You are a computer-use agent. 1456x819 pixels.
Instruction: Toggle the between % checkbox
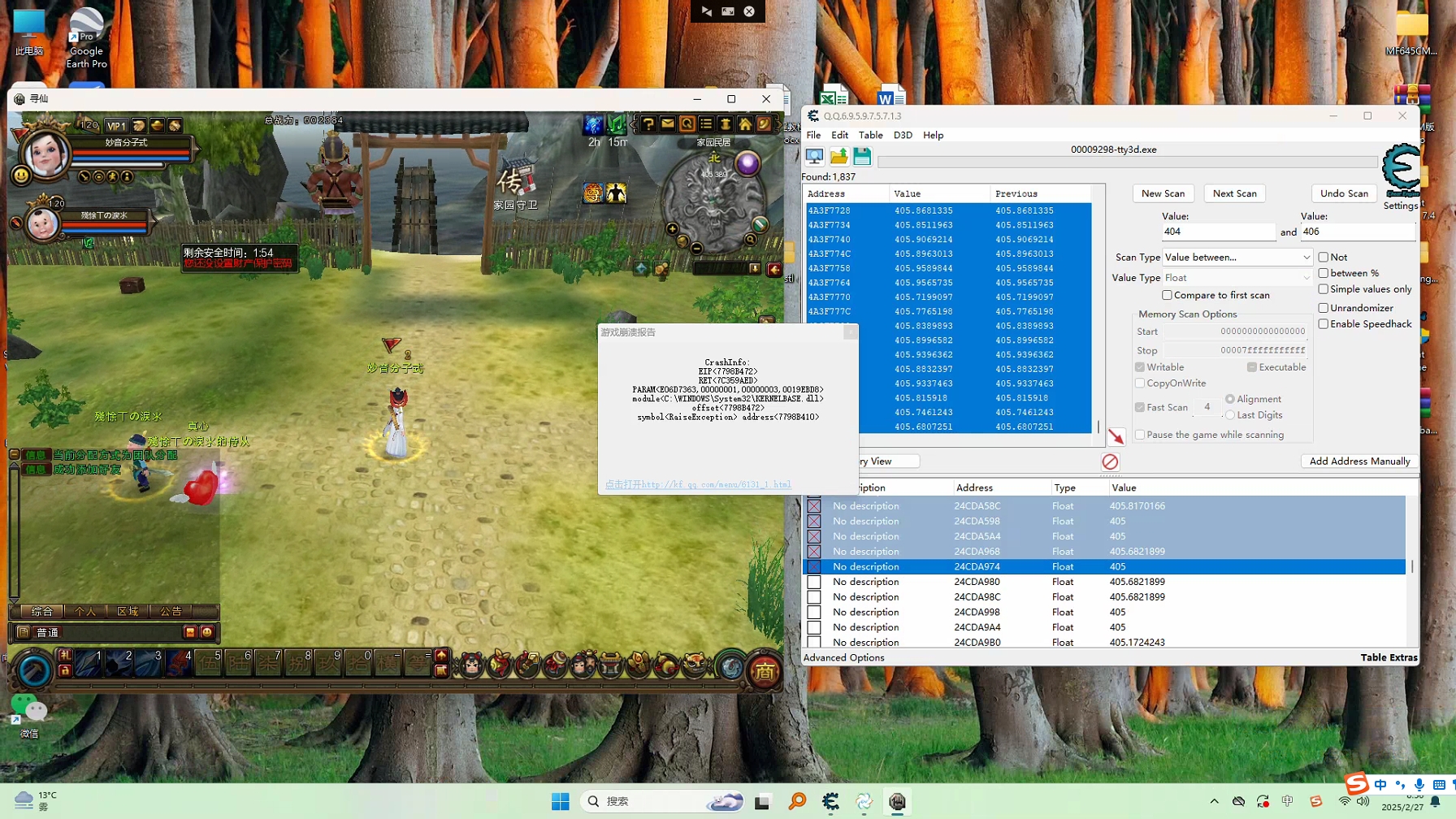pyautogui.click(x=1324, y=273)
